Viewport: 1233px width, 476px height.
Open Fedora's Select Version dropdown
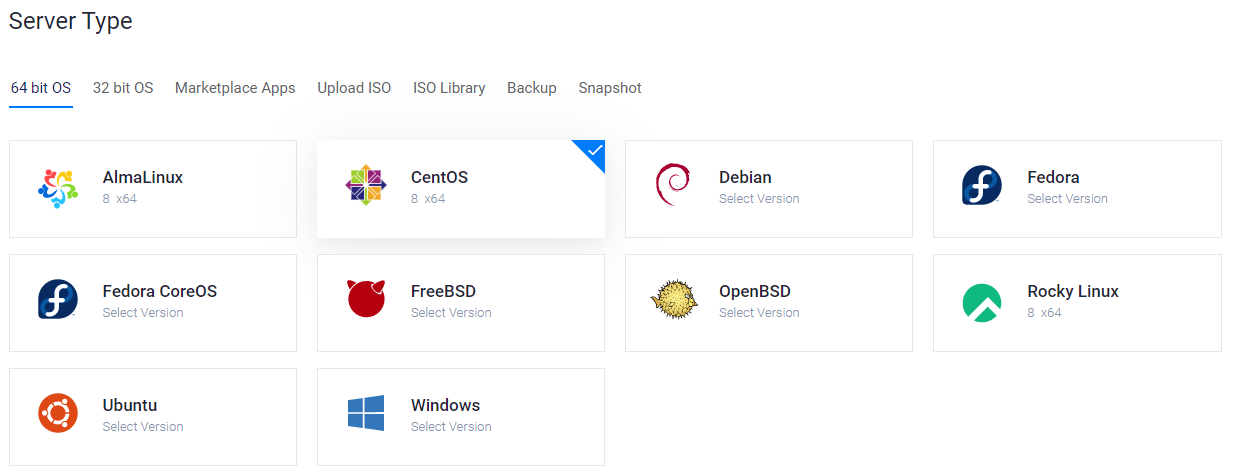click(1067, 199)
